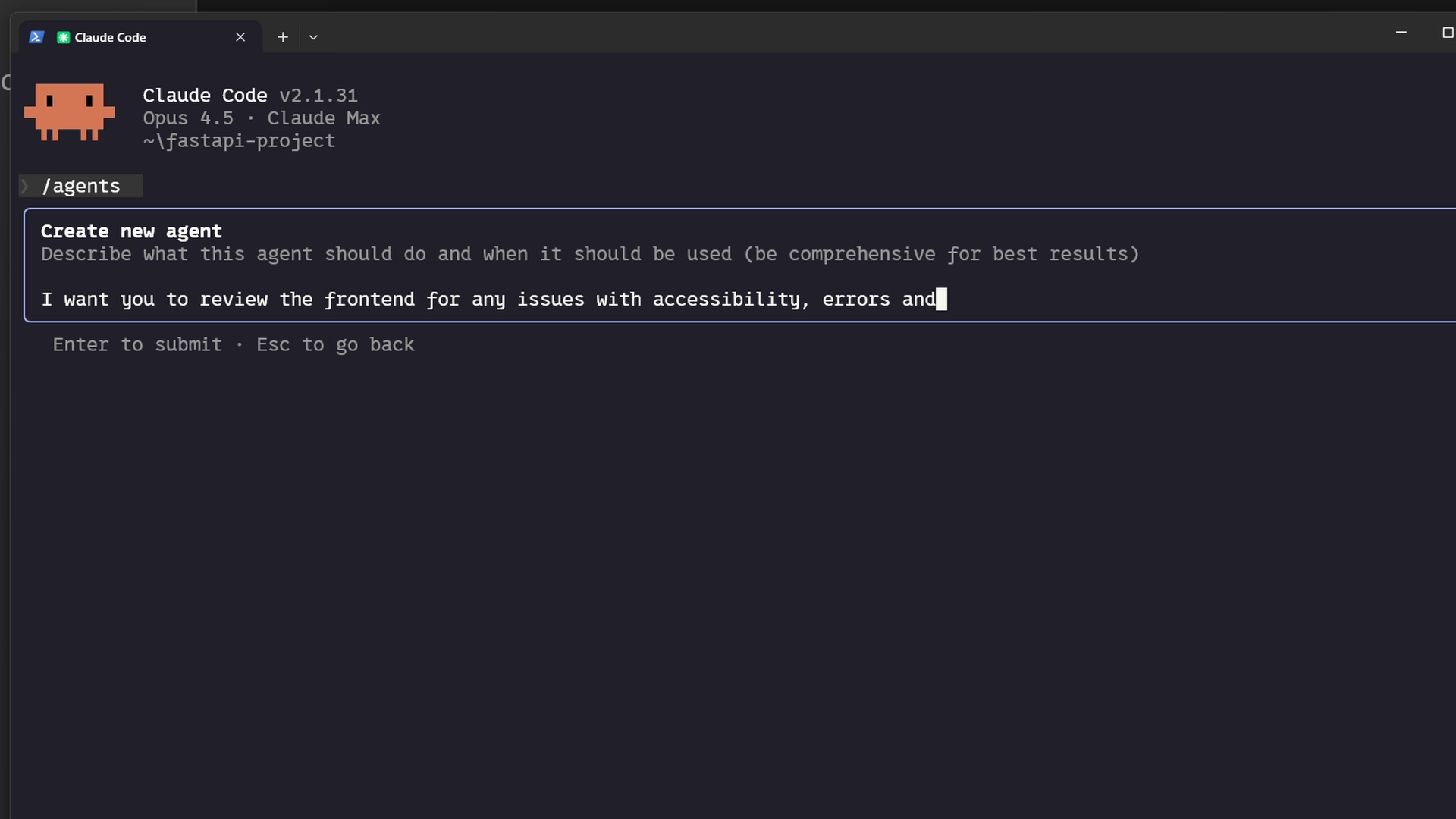
Task: Select the minimize window icon
Action: click(x=1401, y=32)
